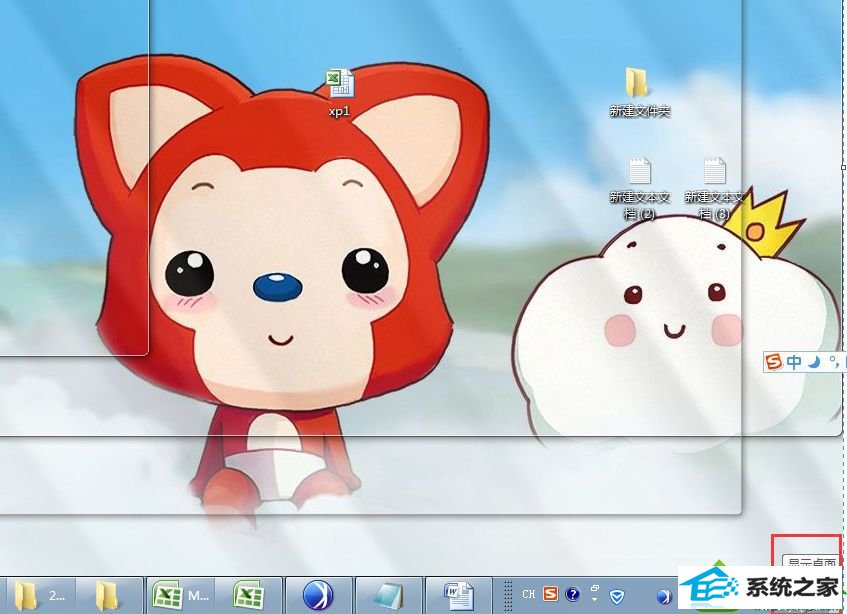Click the small blue round tray icon
This screenshot has height=614, width=847.
(664, 596)
